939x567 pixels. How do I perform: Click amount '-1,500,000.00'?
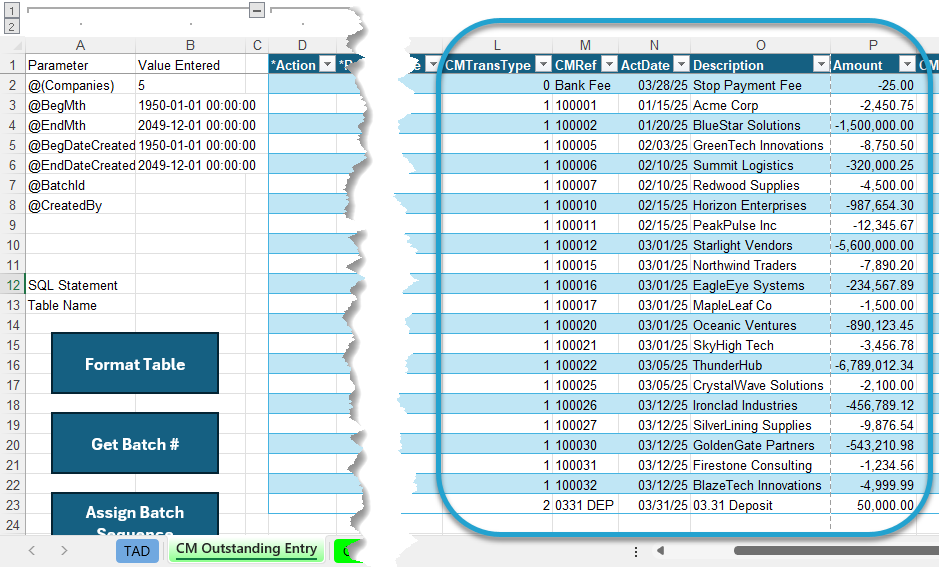click(x=873, y=125)
